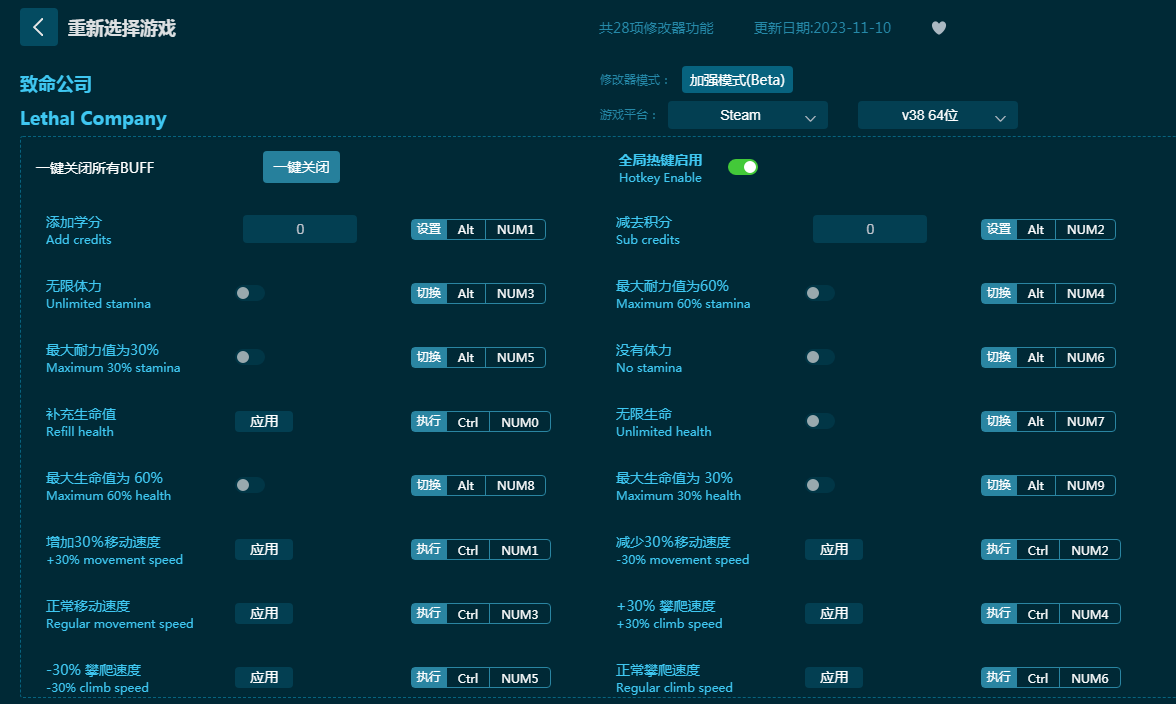
Task: Select 加强模式(Beta) trainer mode
Action: 737,79
